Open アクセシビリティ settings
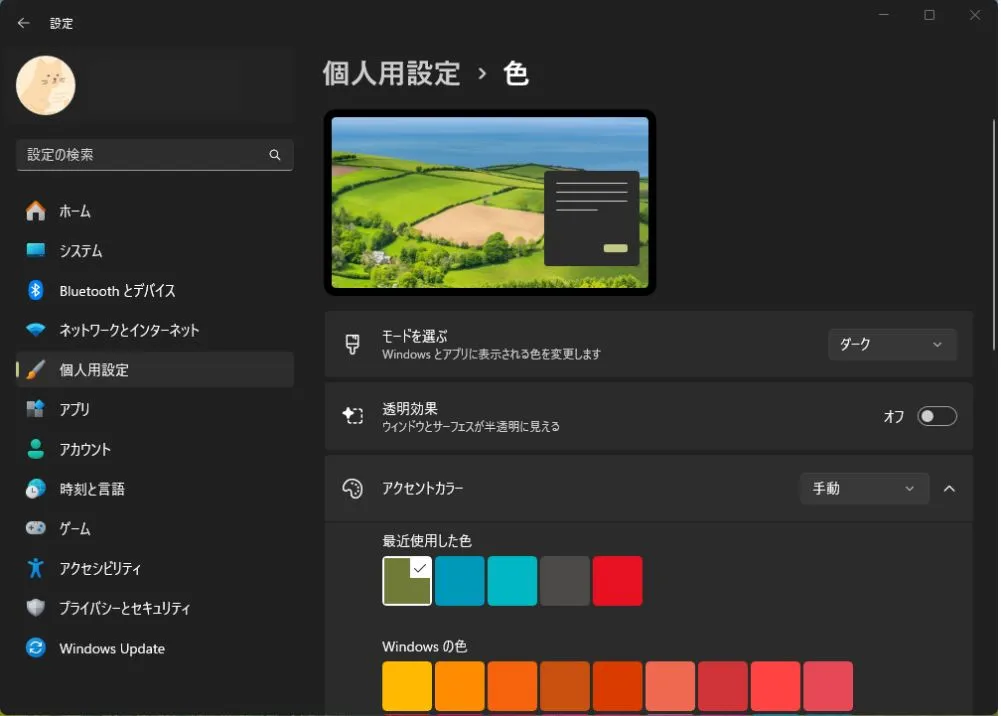This screenshot has width=1001, height=716. tap(154, 568)
